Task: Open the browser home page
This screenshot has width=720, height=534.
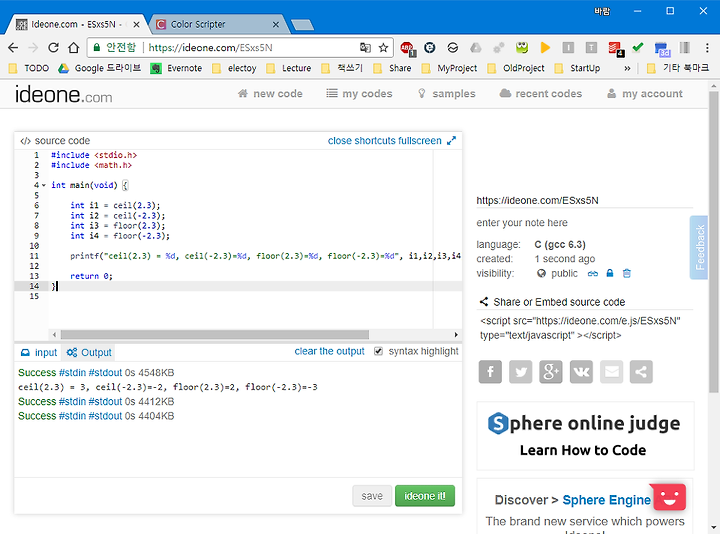Action: coord(73,48)
